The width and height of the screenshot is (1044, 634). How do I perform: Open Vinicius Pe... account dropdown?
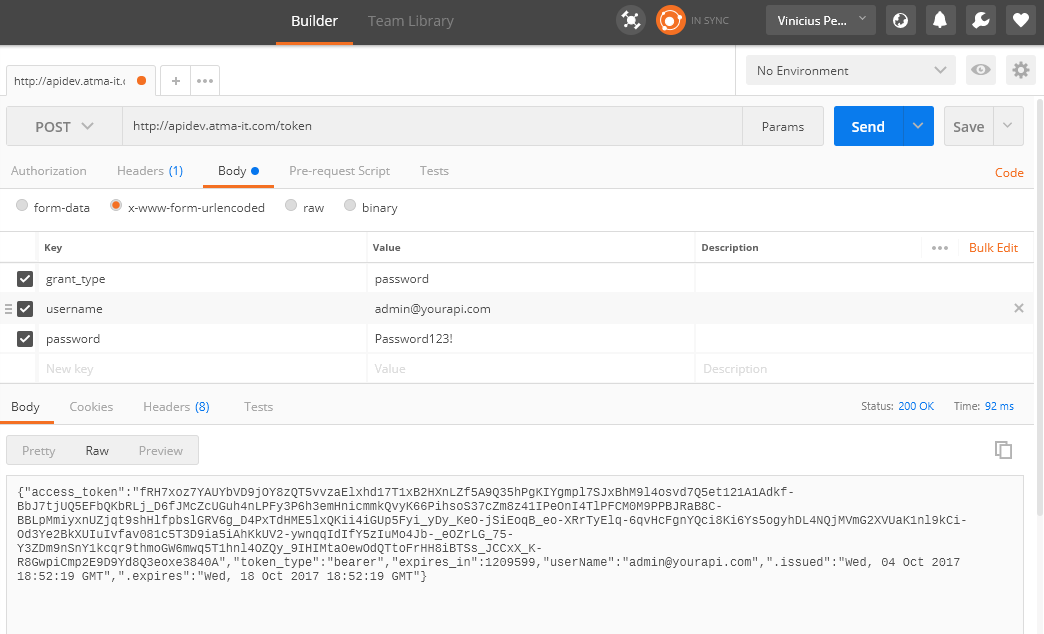pyautogui.click(x=821, y=21)
